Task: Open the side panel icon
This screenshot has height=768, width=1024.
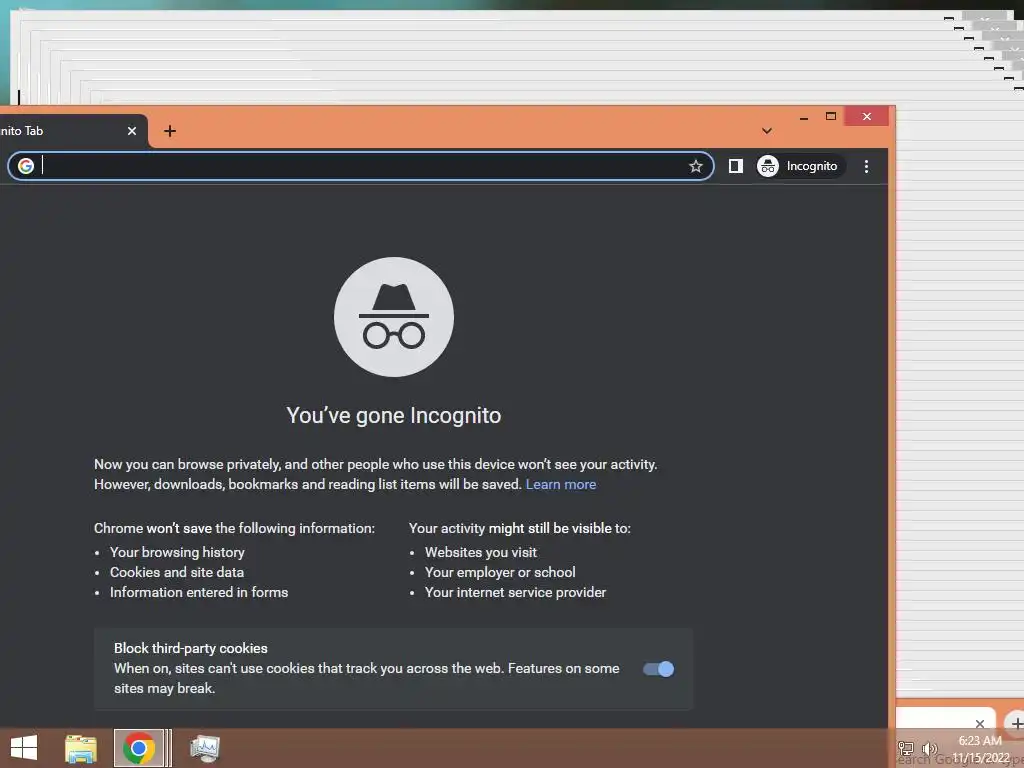Action: 735,167
